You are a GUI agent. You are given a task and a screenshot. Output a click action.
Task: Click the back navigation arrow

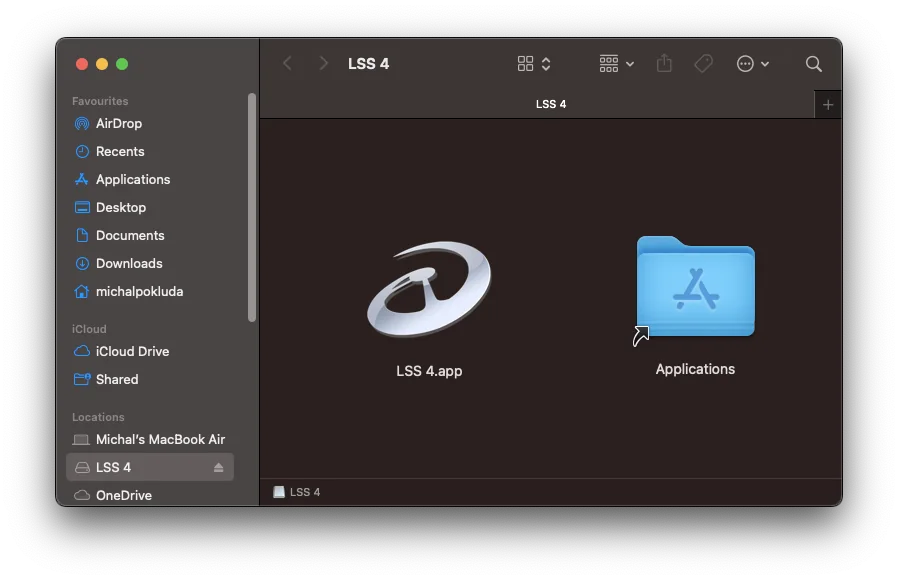[287, 64]
